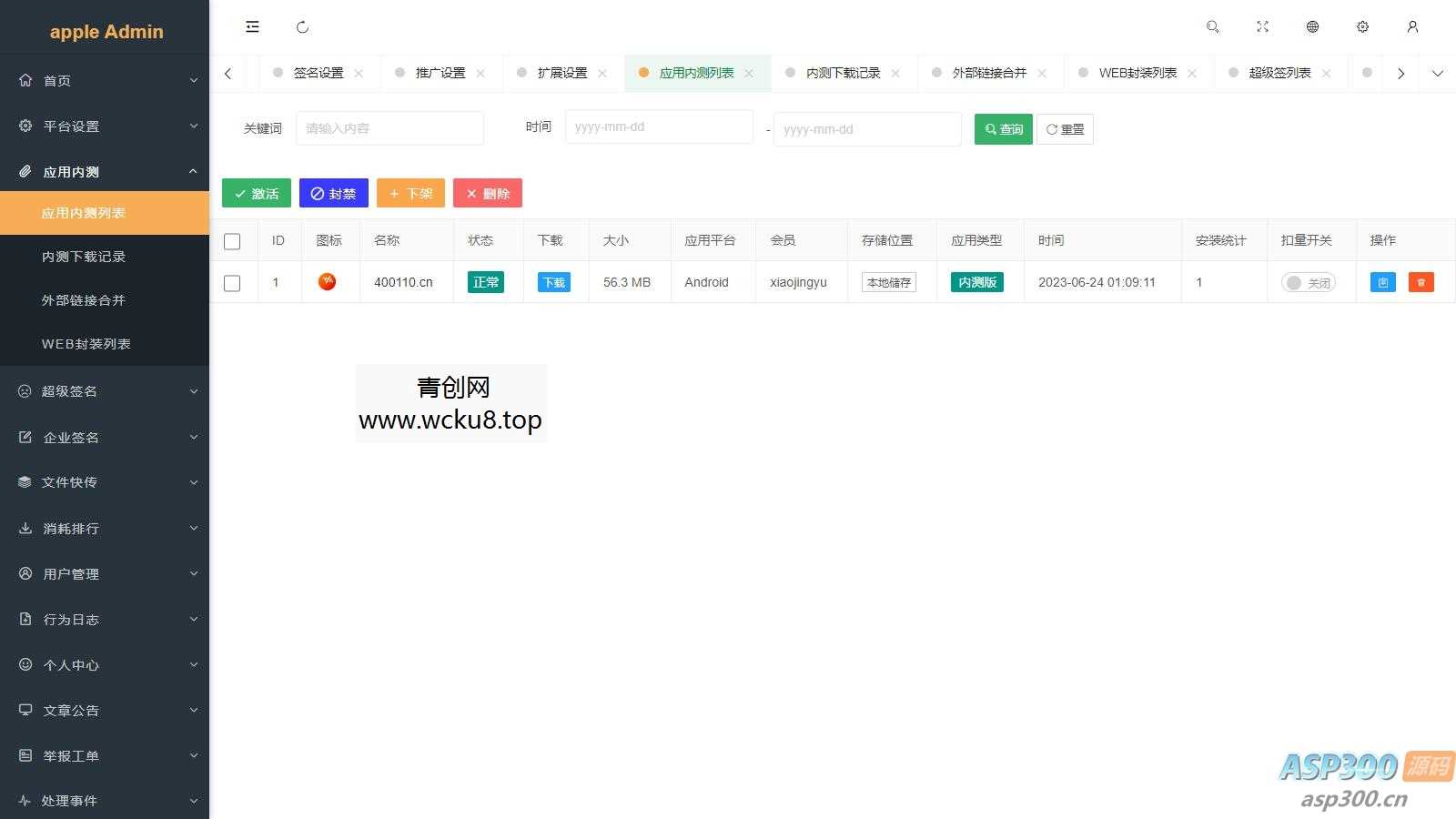
Task: Open the user profile icon
Action: (x=1412, y=26)
